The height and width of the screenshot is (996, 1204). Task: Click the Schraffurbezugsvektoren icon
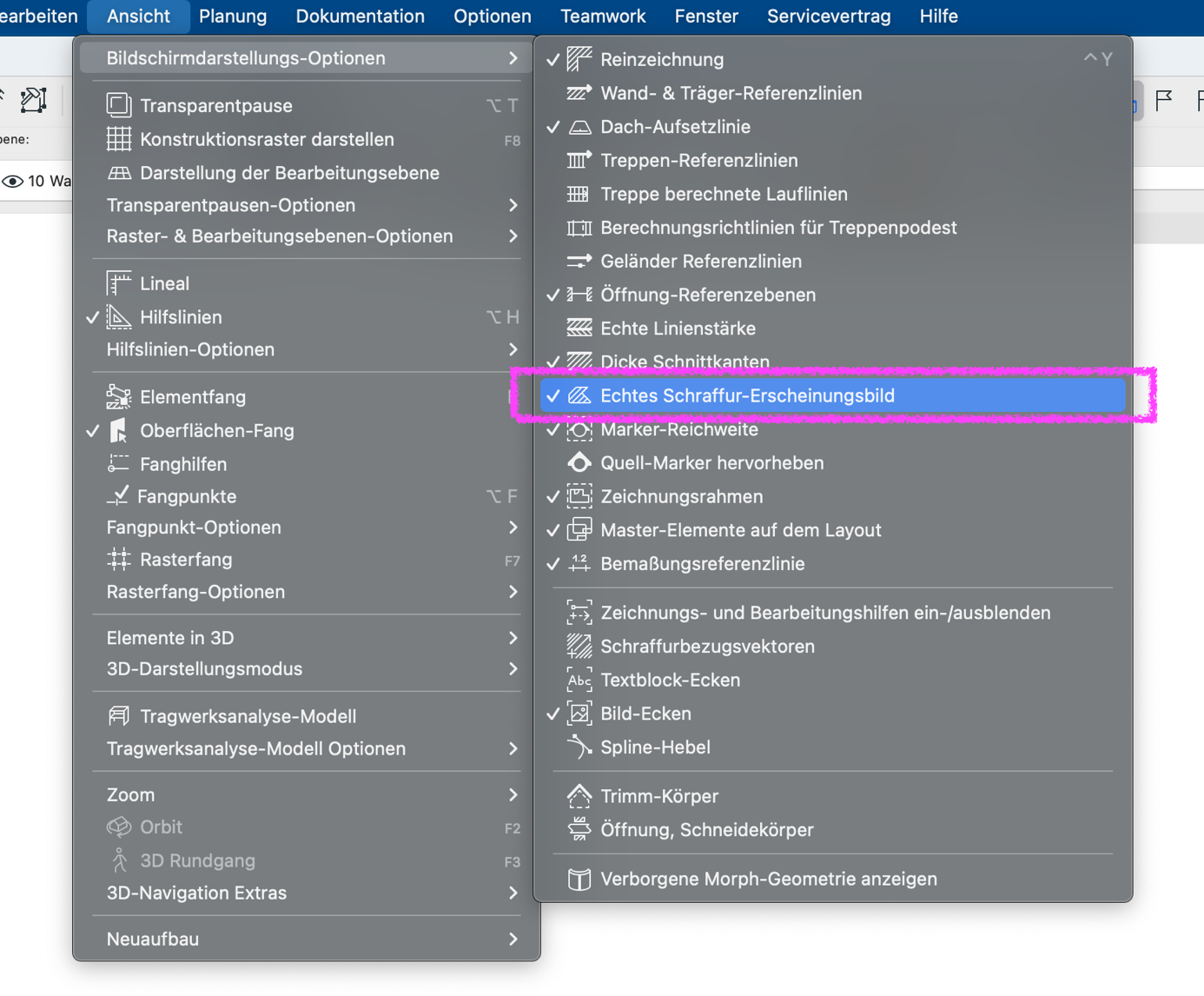[x=579, y=647]
